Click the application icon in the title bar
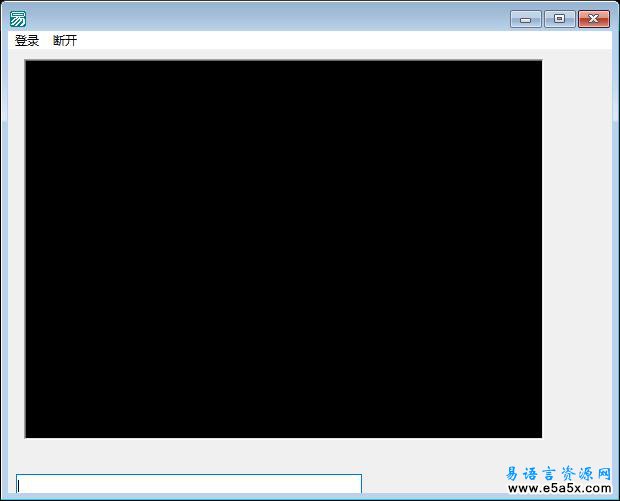This screenshot has height=501, width=620. (x=18, y=19)
